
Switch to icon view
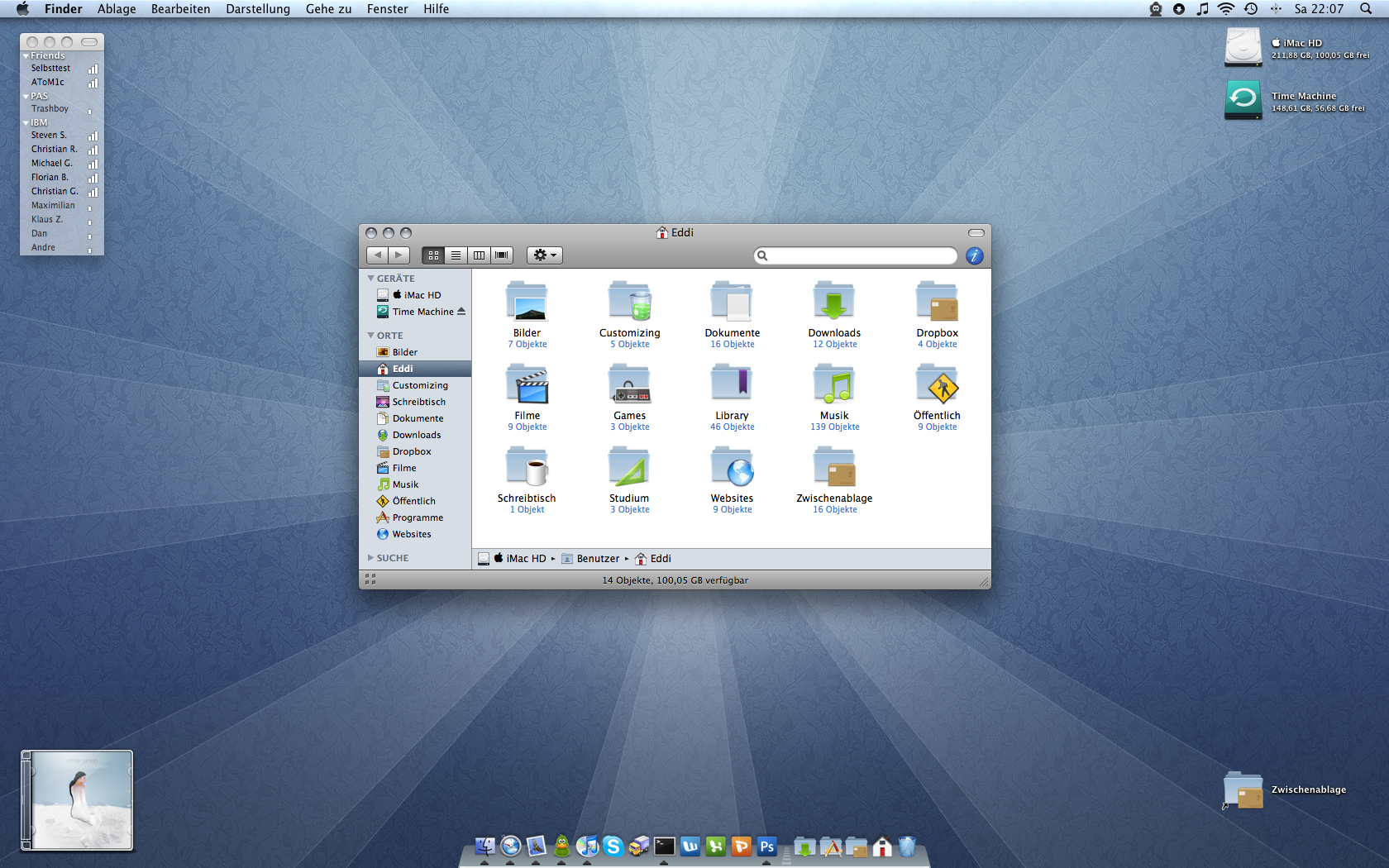click(433, 255)
